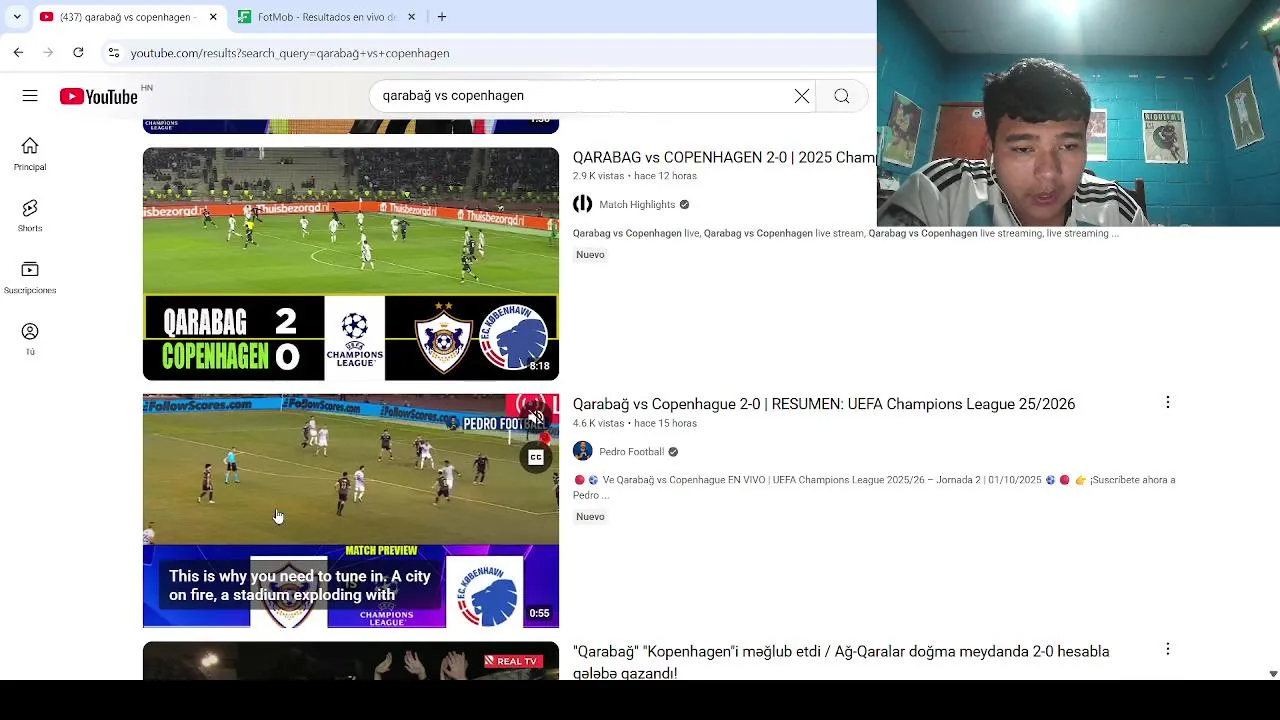Visit the Pedro Football channel

pyautogui.click(x=631, y=452)
